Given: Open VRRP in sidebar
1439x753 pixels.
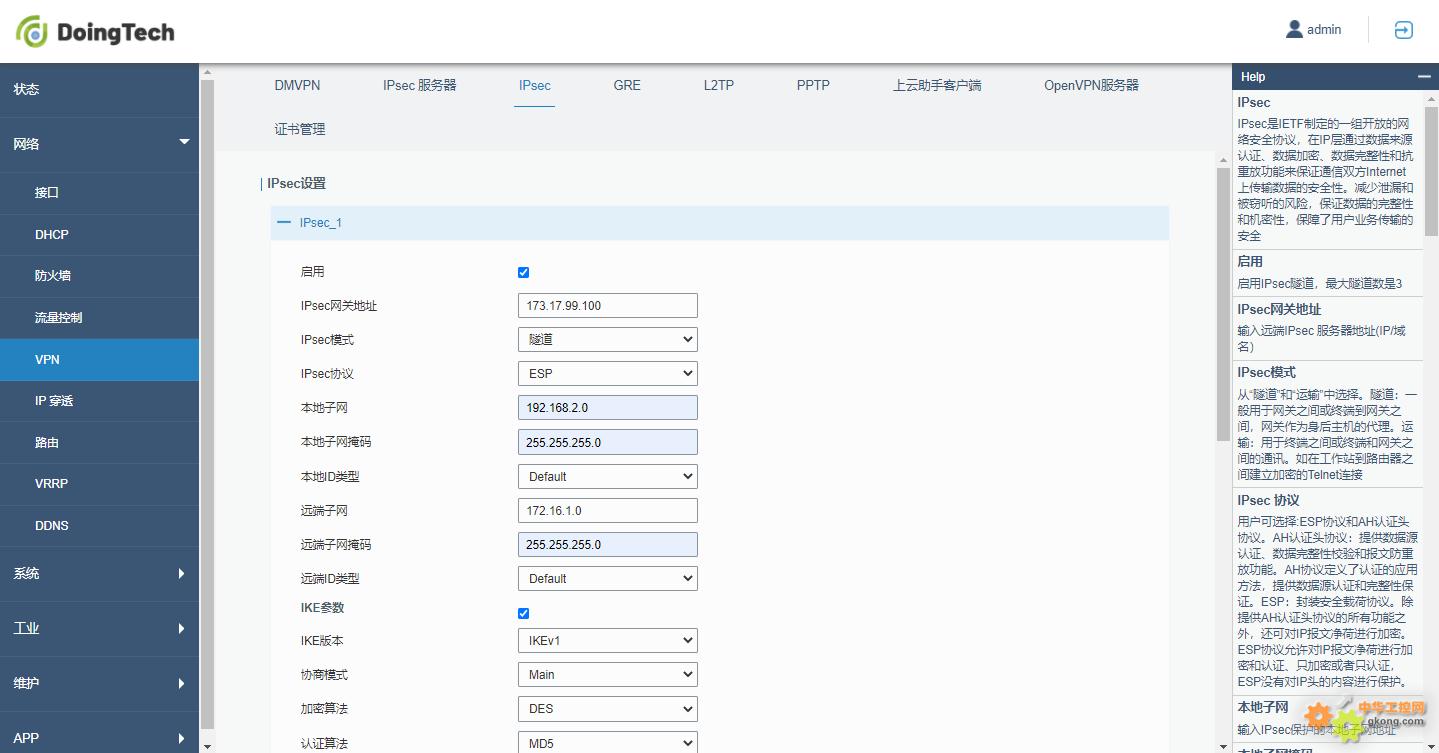Looking at the screenshot, I should point(100,483).
